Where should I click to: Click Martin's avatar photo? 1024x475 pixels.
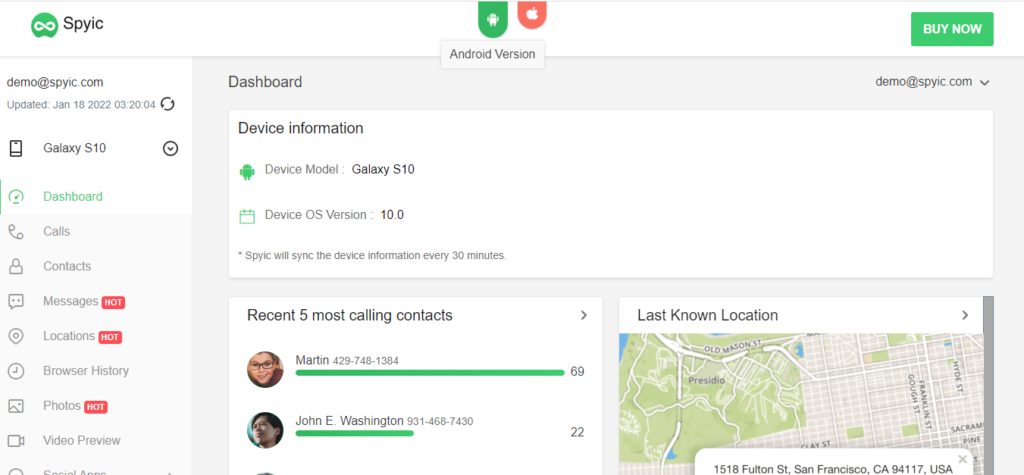pos(265,370)
